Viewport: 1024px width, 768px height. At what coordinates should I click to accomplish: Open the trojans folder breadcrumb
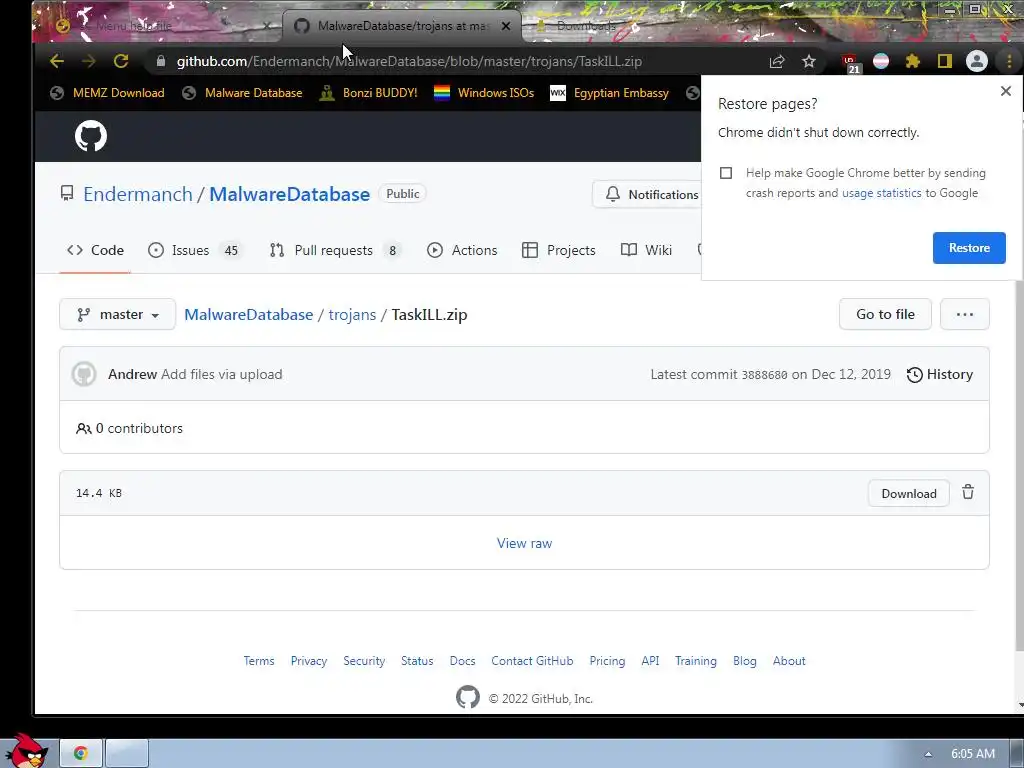352,315
